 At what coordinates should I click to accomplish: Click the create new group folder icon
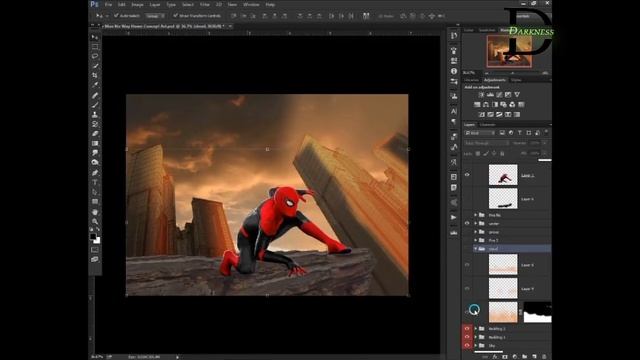(524, 357)
